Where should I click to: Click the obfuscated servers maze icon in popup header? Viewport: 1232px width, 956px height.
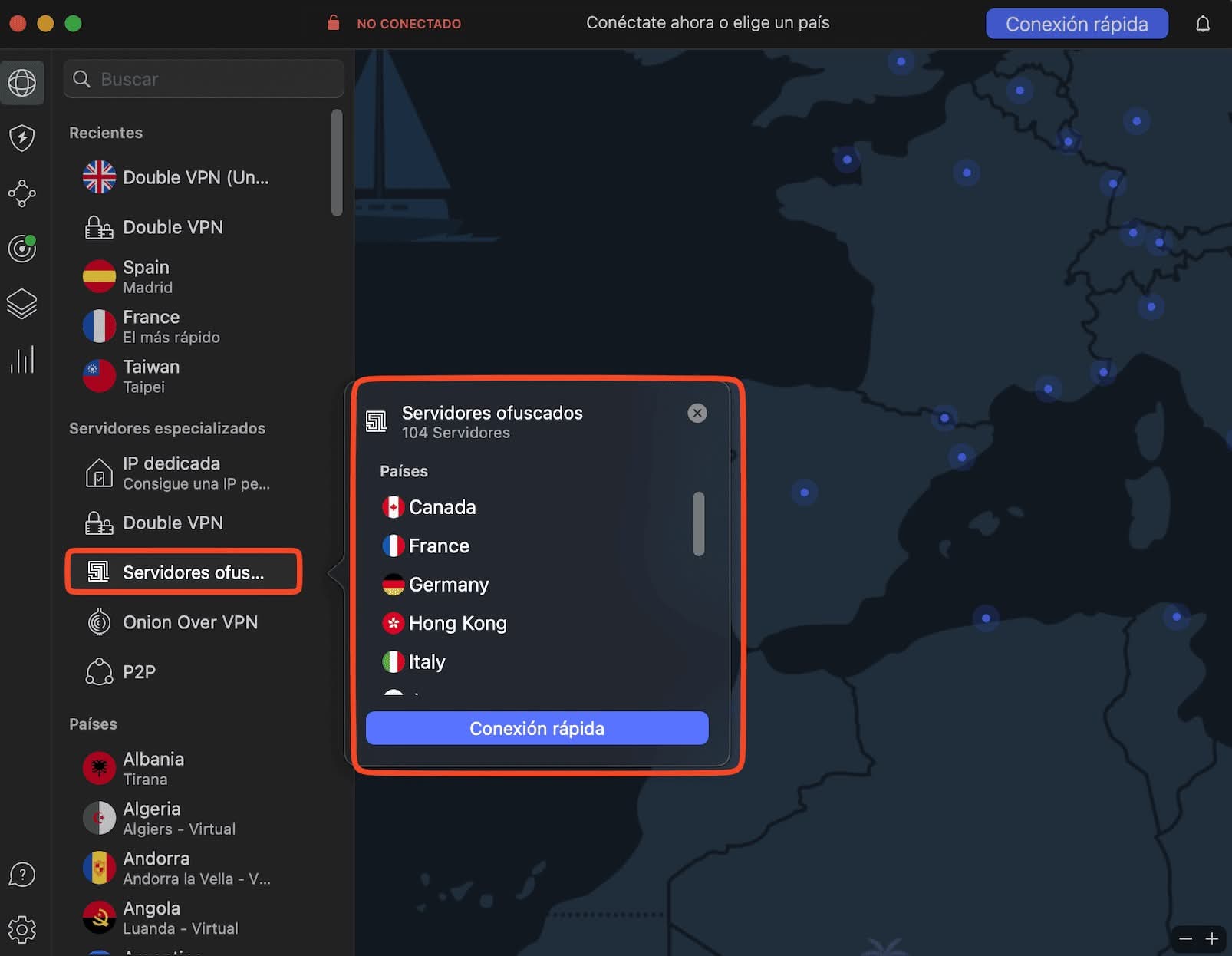tap(376, 421)
